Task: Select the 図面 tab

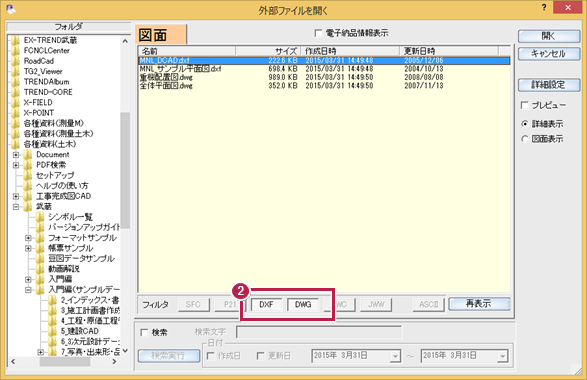Action: point(161,35)
